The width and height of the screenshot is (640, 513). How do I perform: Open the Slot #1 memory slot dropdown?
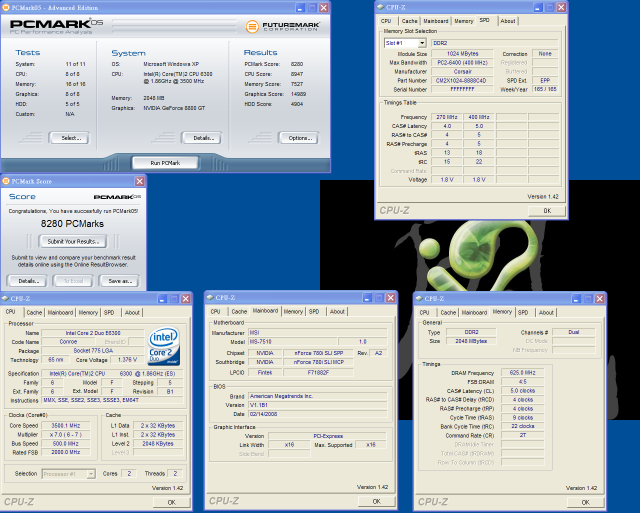point(422,43)
